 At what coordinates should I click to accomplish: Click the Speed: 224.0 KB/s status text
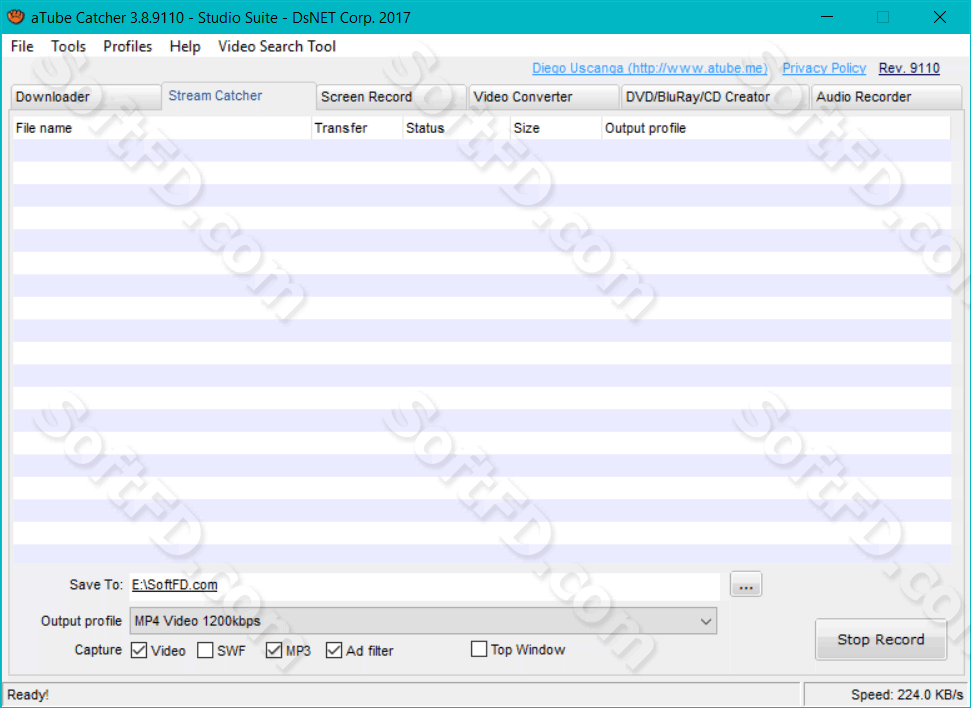point(907,695)
